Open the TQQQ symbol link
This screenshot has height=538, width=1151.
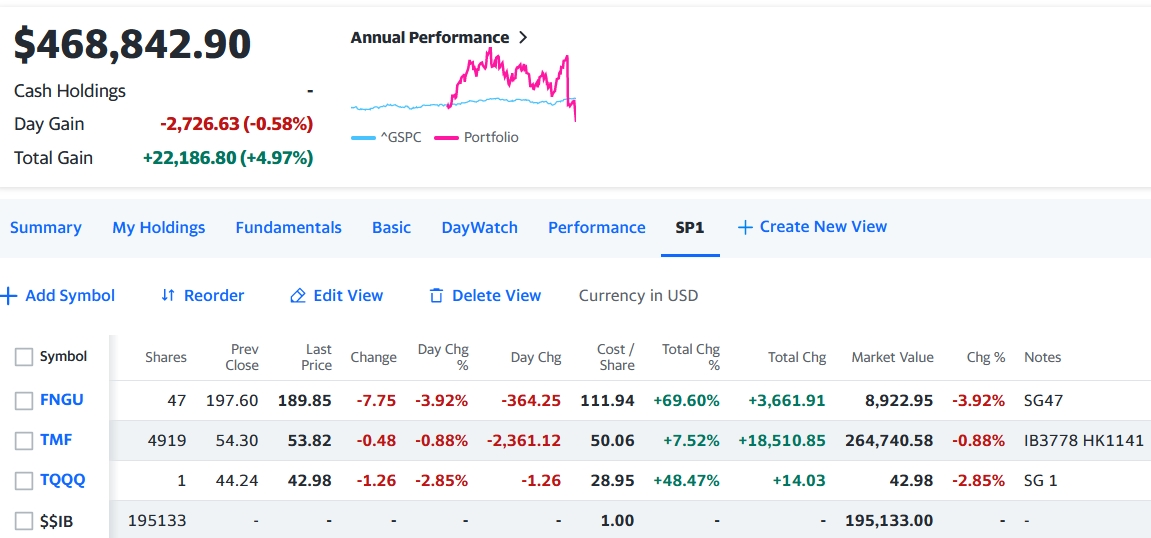[x=62, y=480]
